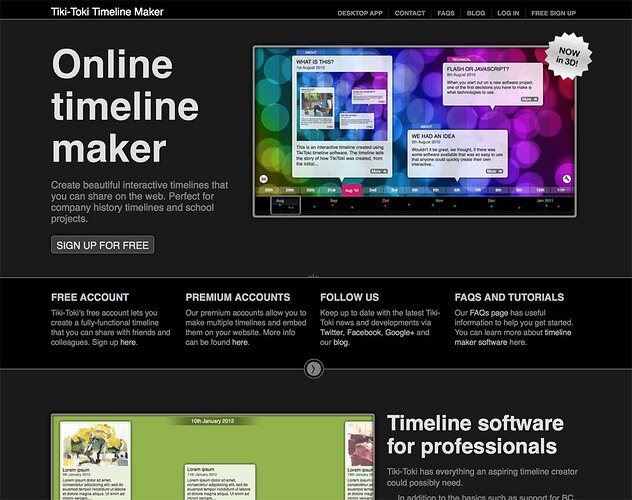Click the "Now in 3D!" starburst badge
632x500 pixels.
coord(568,56)
